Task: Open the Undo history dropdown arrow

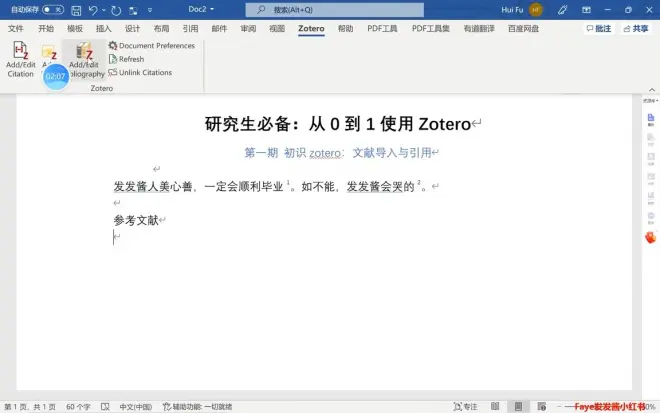Action: pos(104,10)
